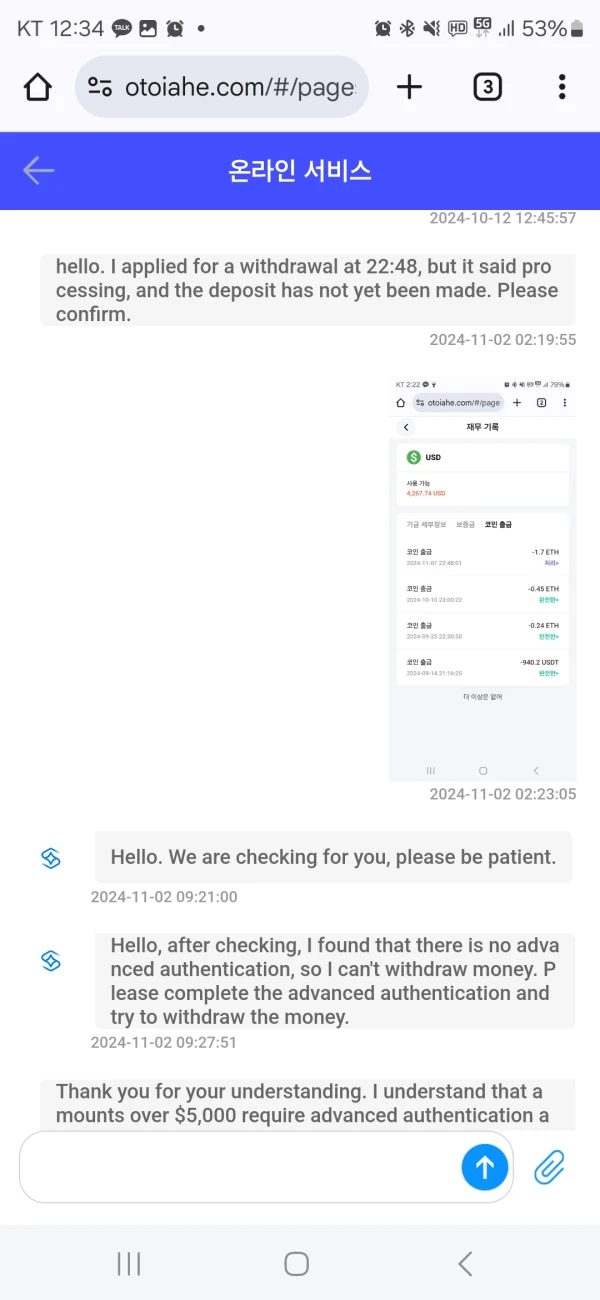Tap the "please be patient" support message
Viewport: 600px width, 1300px height.
click(333, 857)
